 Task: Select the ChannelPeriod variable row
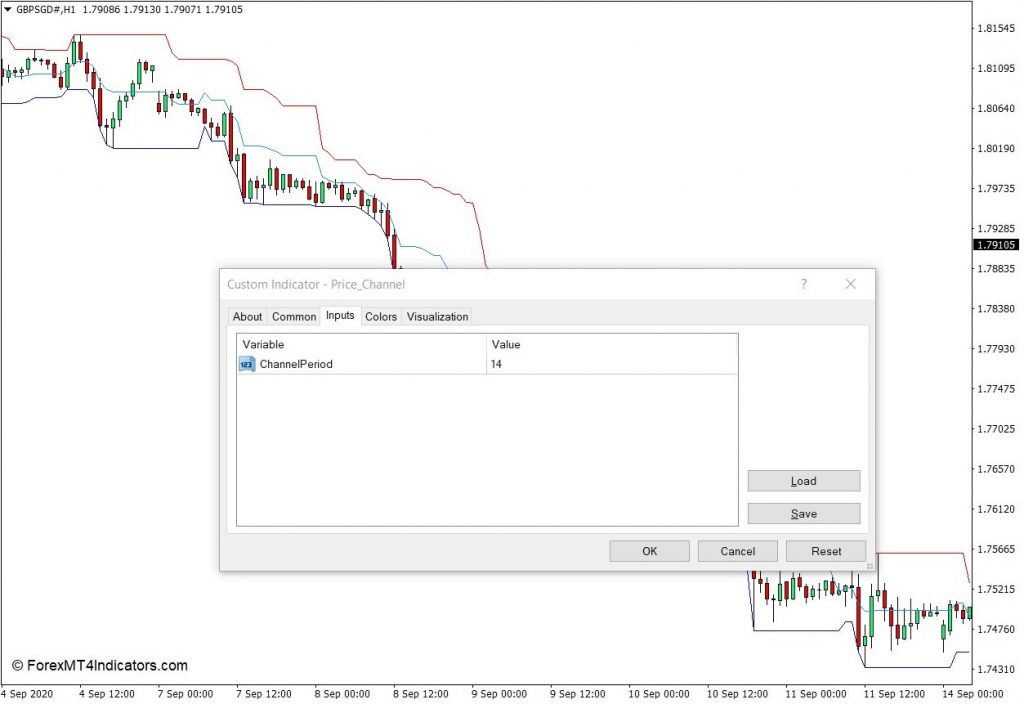click(x=487, y=364)
